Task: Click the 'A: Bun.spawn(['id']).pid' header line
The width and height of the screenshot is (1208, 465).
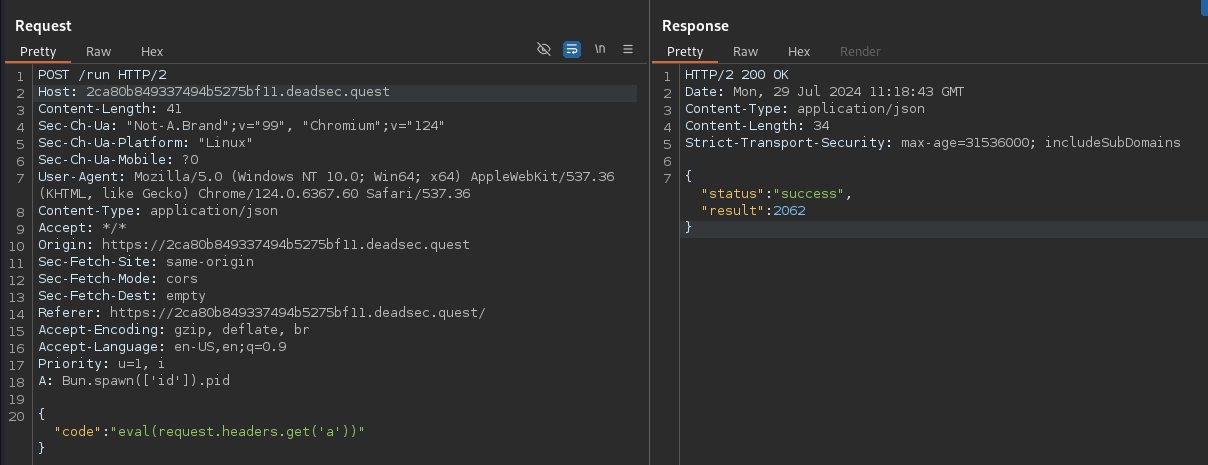Action: [x=134, y=381]
